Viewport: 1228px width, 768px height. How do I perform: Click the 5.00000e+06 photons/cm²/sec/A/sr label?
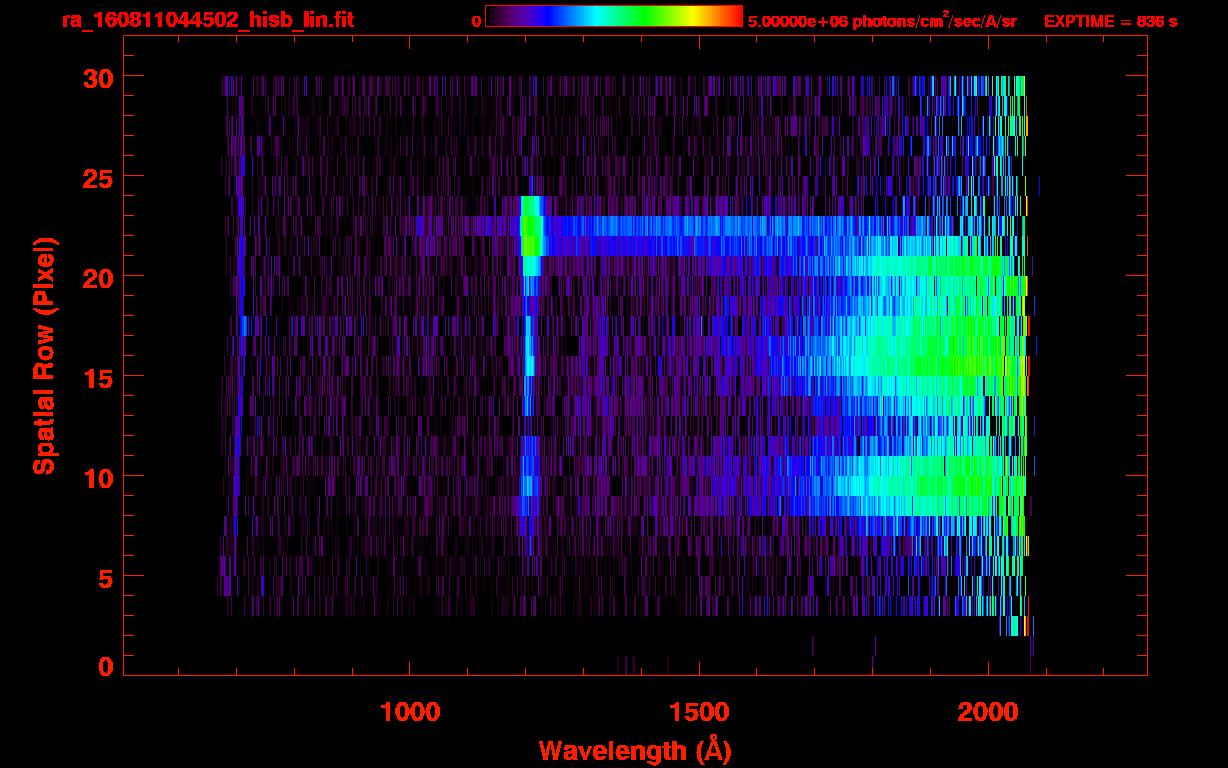[882, 21]
